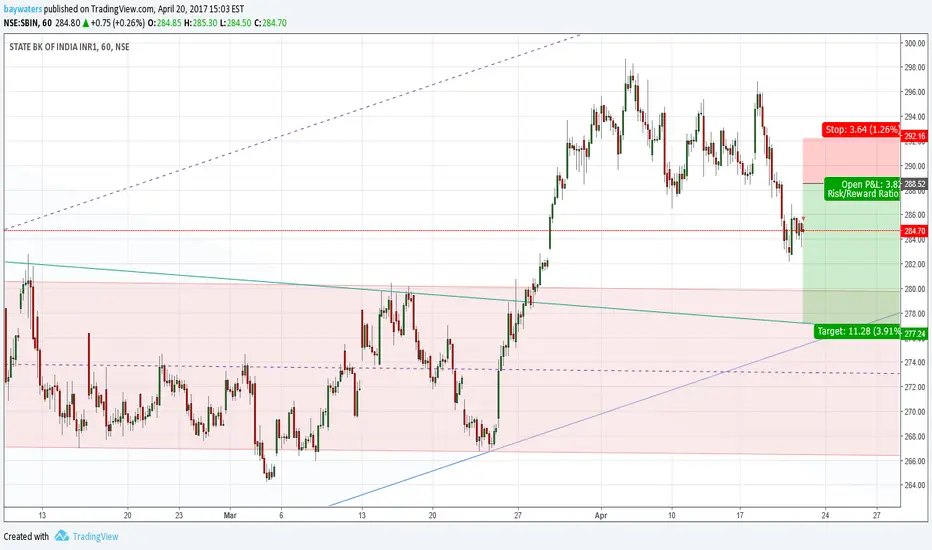Select the red Stop: 3.64 (1.26%) label
This screenshot has height=550, width=932.
click(861, 129)
